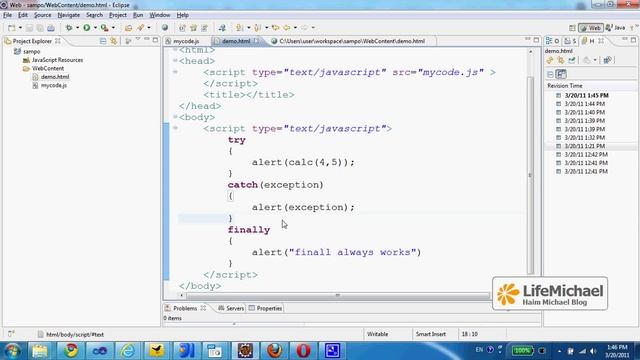
Task: Open the Window menu
Action: (x=160, y=15)
